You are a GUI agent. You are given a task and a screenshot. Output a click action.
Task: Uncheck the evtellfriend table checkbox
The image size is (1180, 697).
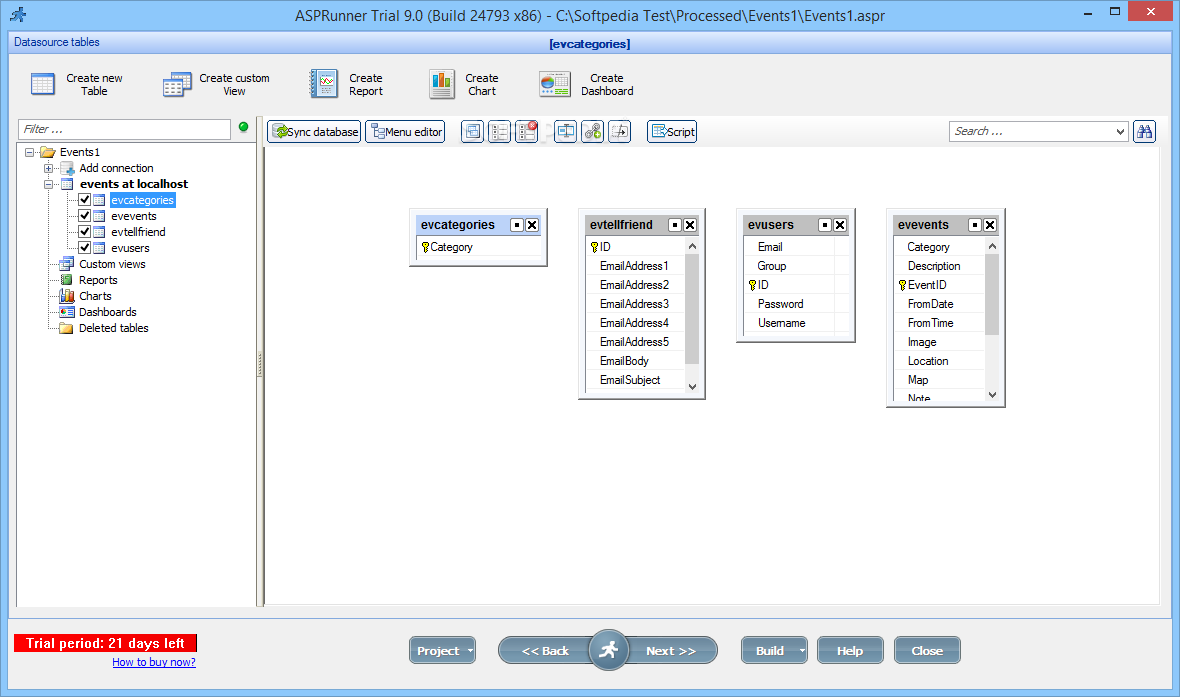point(84,231)
